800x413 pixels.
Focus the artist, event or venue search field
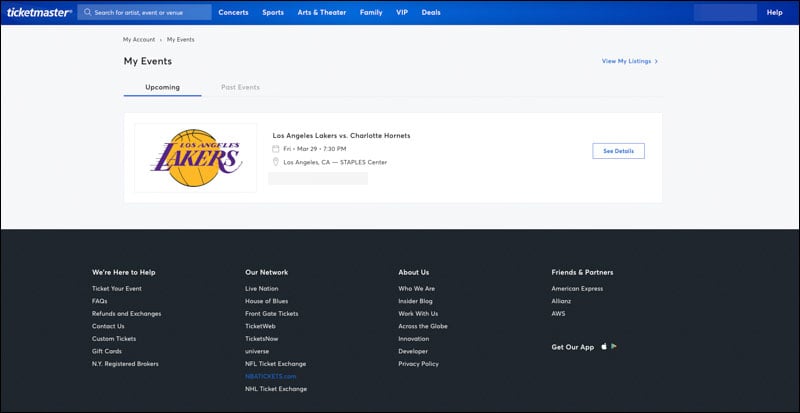pyautogui.click(x=144, y=12)
